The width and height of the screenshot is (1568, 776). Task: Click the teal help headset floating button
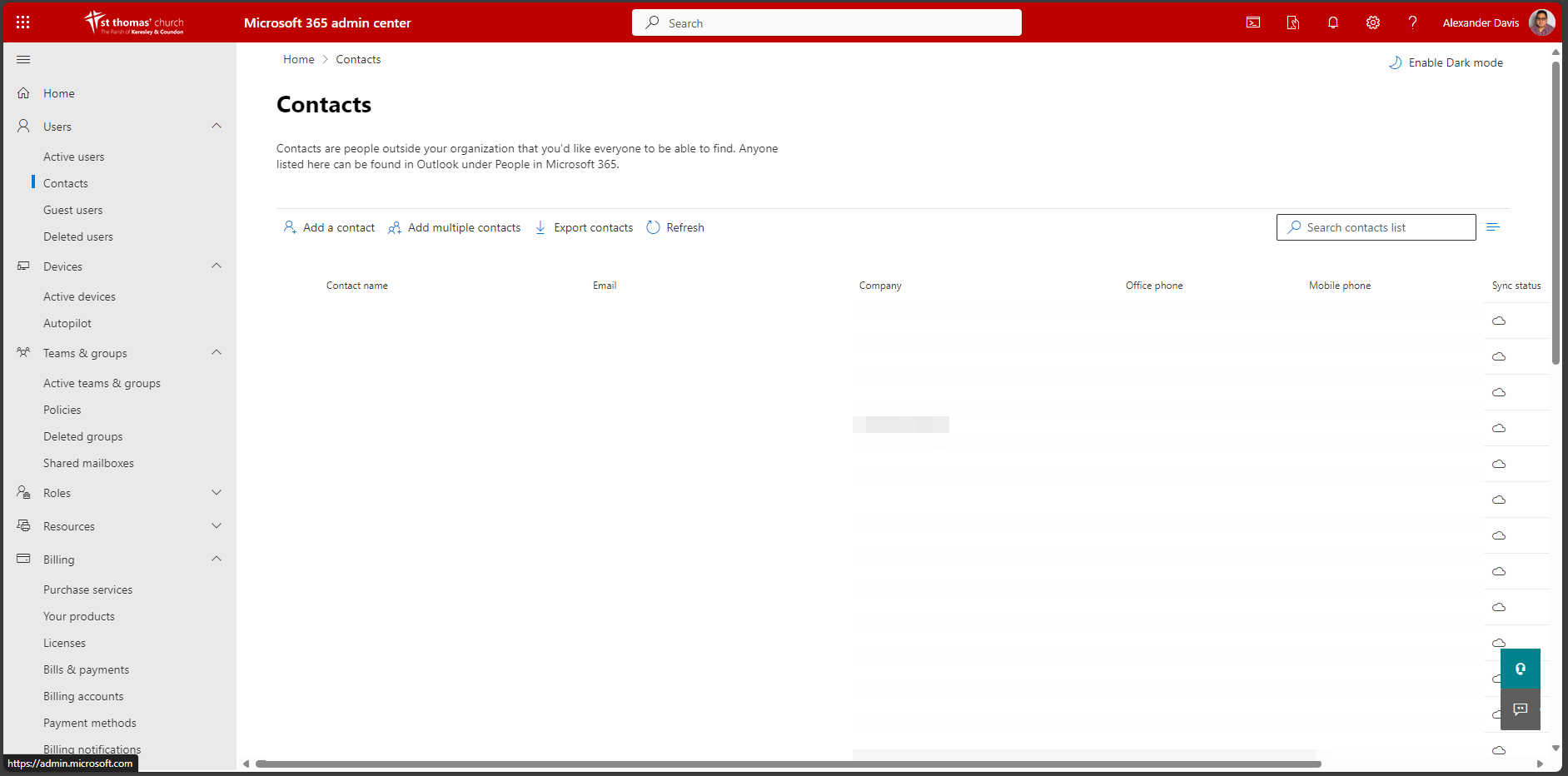1521,669
